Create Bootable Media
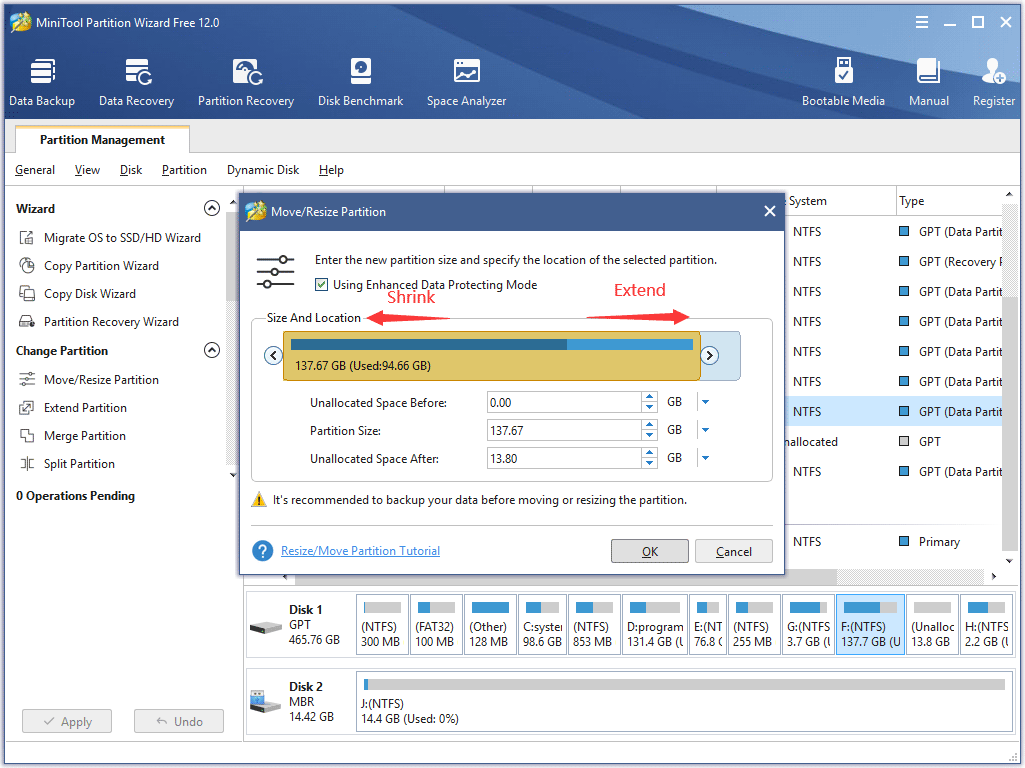Image resolution: width=1025 pixels, height=768 pixels. tap(843, 82)
